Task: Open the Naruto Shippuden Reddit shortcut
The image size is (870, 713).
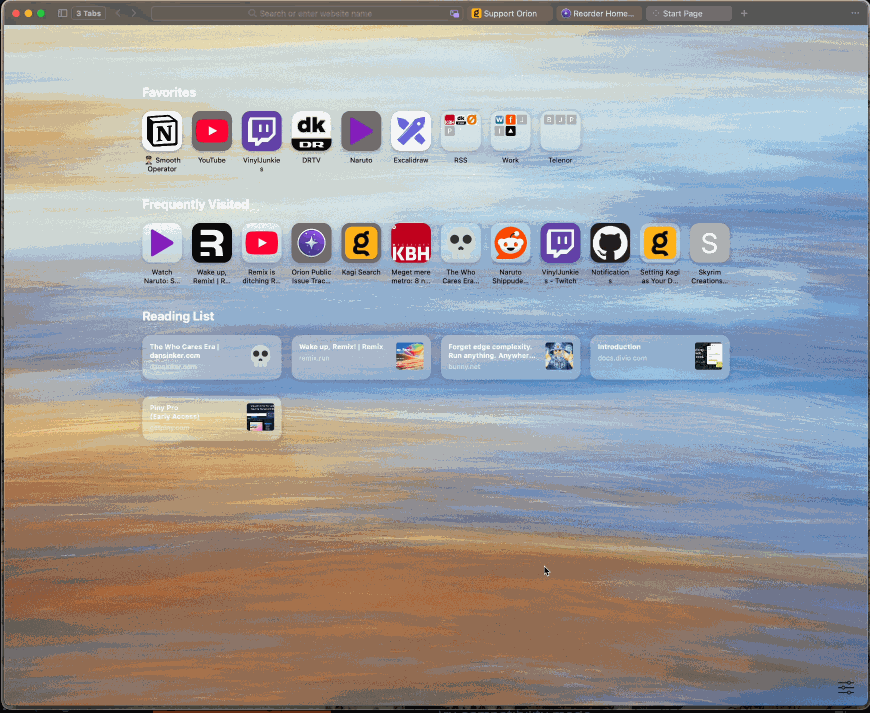Action: click(x=510, y=243)
